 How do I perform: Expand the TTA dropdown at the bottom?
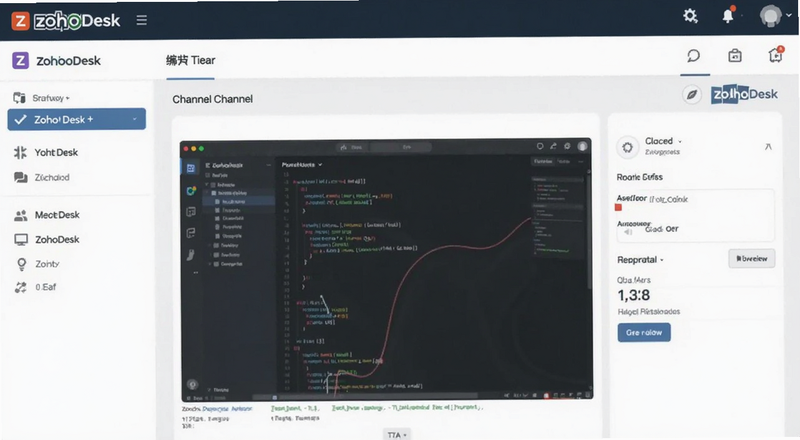397,435
